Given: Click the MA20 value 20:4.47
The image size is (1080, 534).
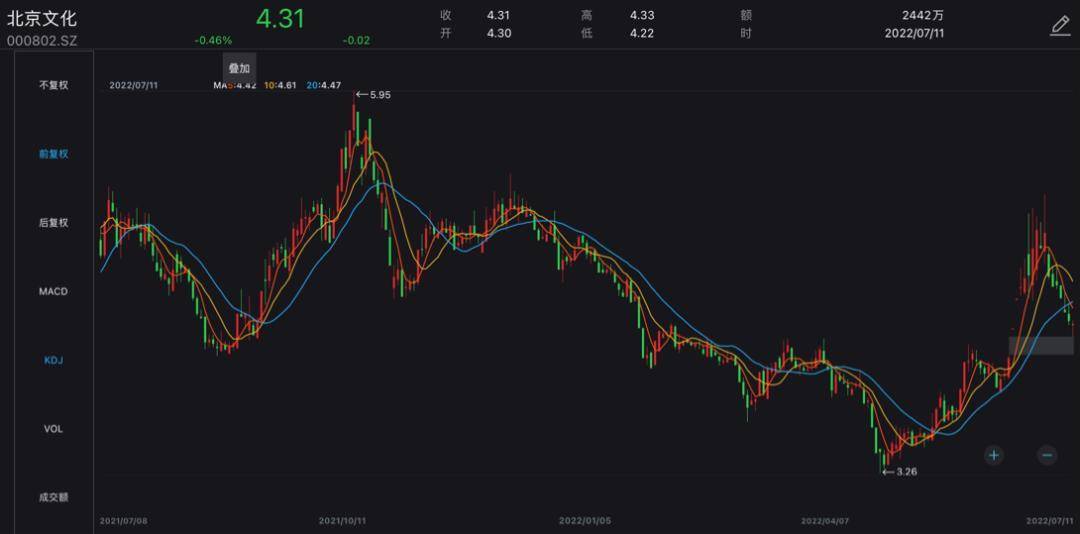Looking at the screenshot, I should click(325, 85).
